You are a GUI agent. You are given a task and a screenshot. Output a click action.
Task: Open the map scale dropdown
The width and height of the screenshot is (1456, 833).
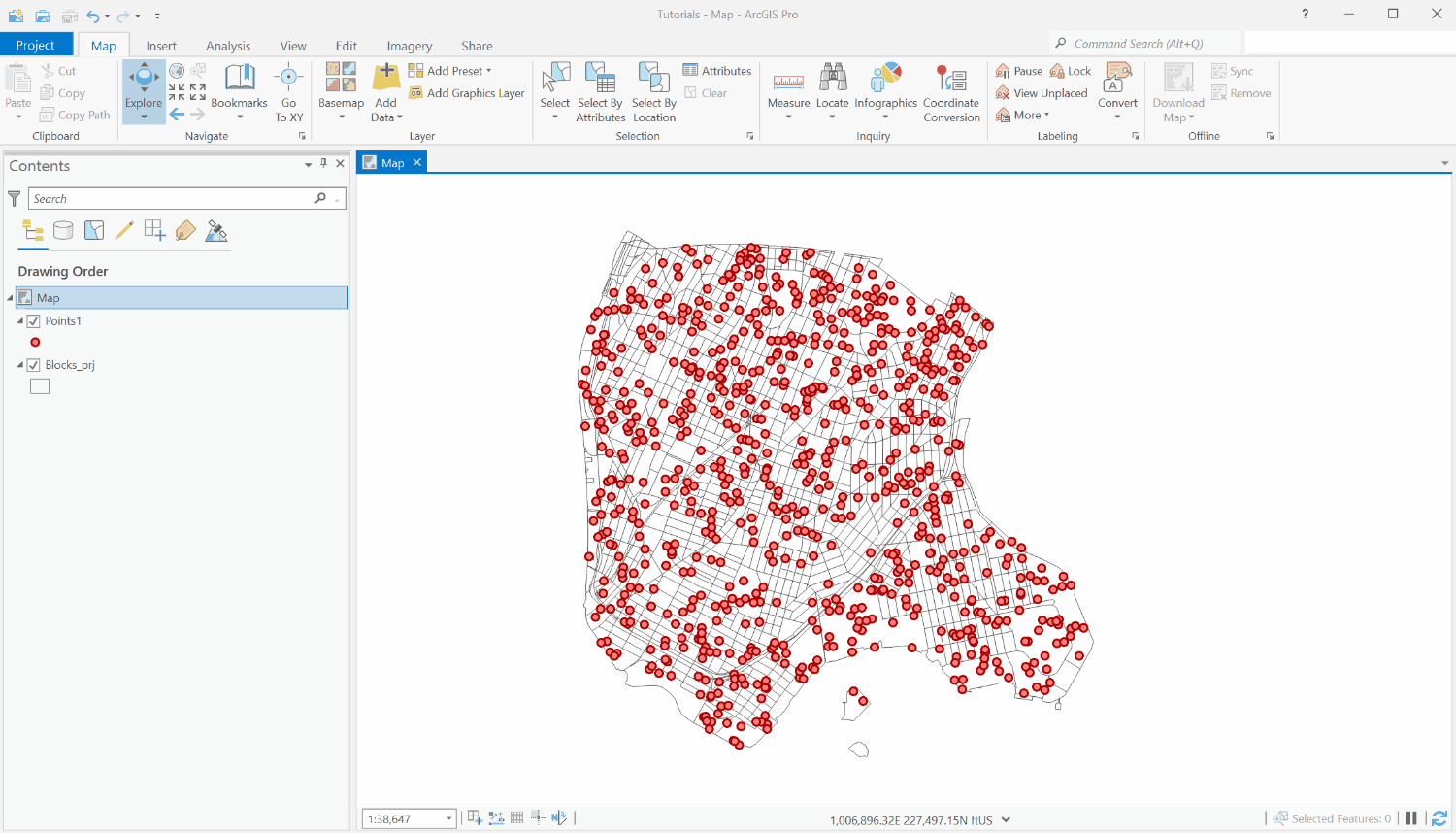point(448,817)
